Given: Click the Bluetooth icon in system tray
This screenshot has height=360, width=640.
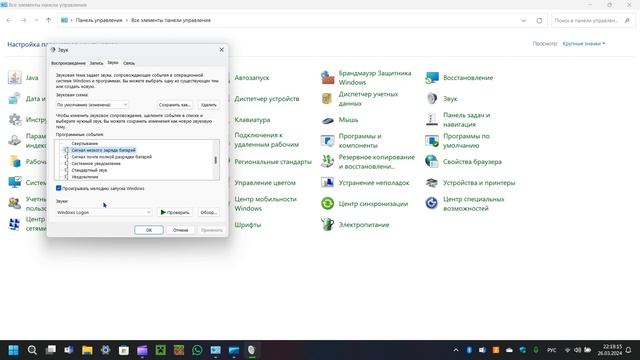Looking at the screenshot, I should coord(469,350).
